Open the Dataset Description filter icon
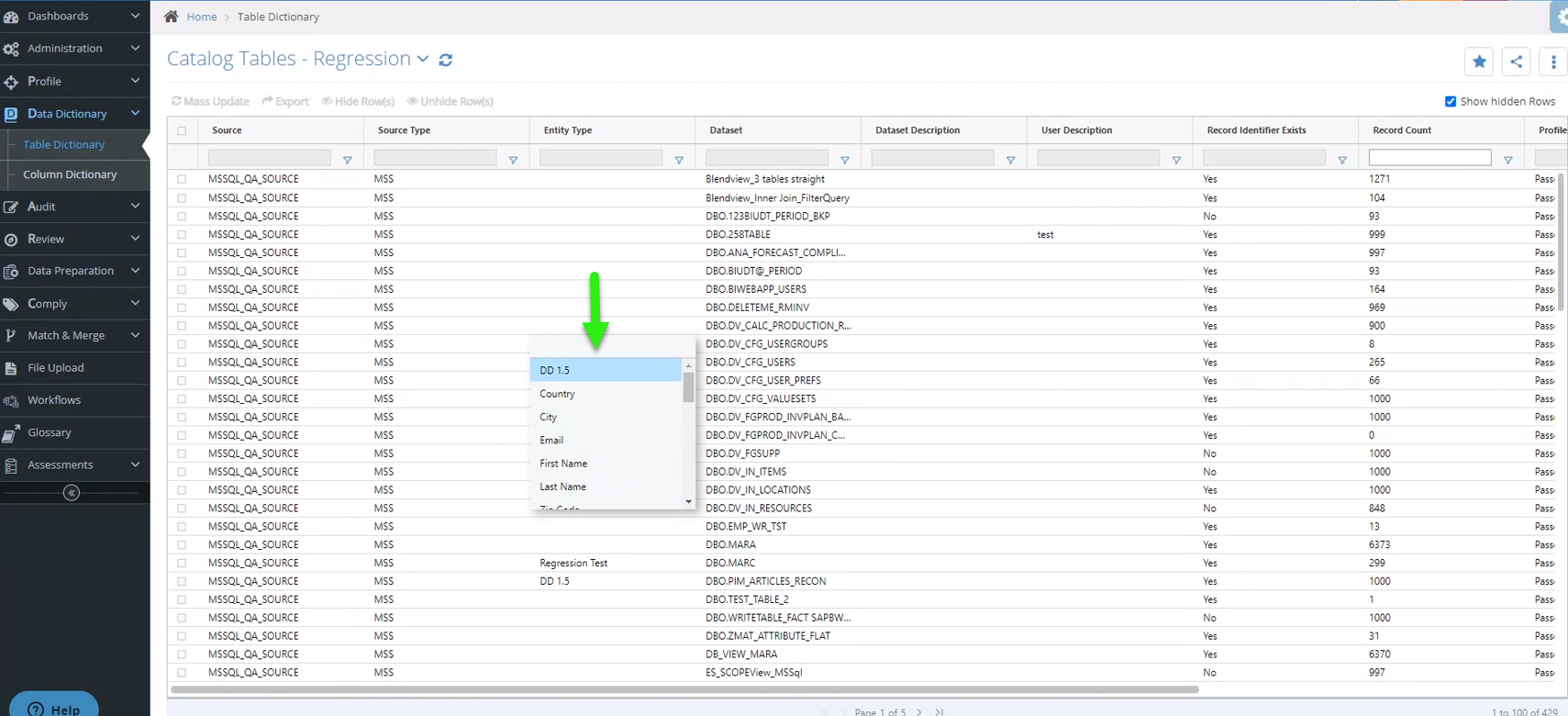 (x=1011, y=160)
